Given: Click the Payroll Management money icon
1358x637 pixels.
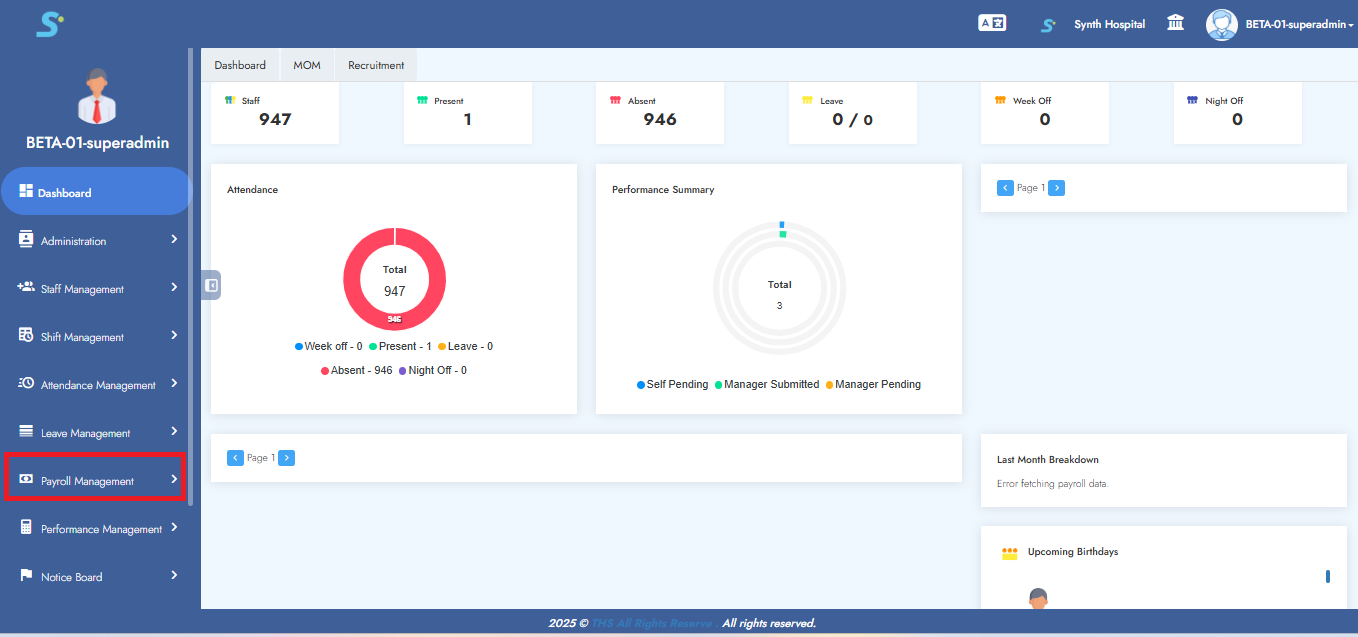Looking at the screenshot, I should tap(26, 480).
